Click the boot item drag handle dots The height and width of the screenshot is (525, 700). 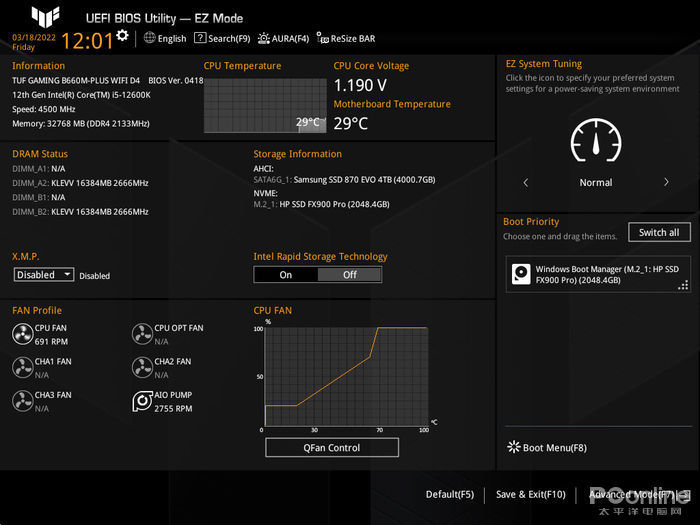pos(683,285)
